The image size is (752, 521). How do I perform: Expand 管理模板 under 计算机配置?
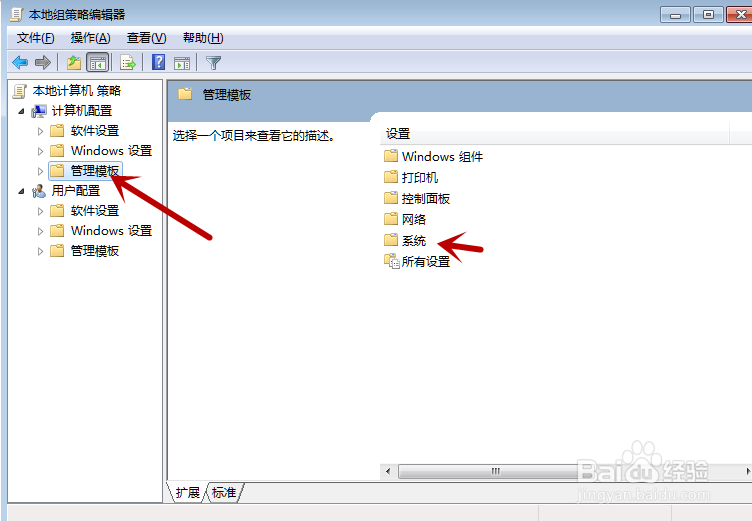[x=40, y=171]
